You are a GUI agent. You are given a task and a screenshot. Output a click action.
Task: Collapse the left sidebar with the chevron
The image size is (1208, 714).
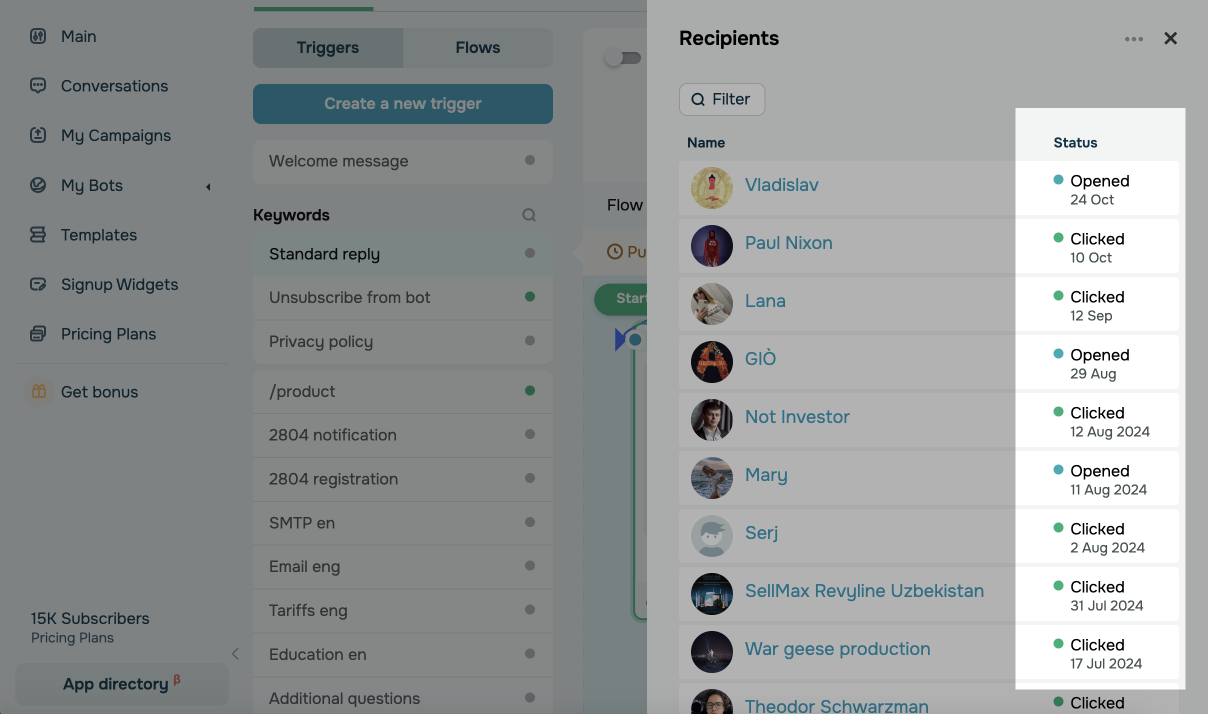click(x=235, y=654)
